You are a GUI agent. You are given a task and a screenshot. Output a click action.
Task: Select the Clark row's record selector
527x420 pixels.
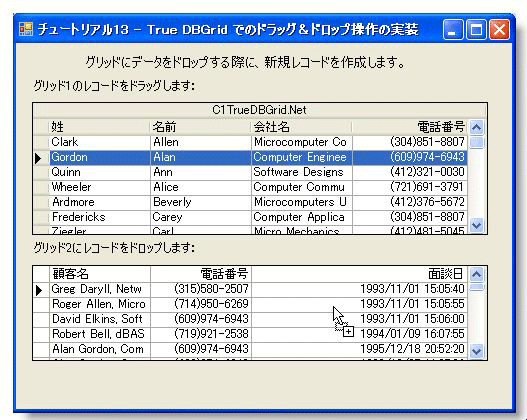[x=41, y=142]
